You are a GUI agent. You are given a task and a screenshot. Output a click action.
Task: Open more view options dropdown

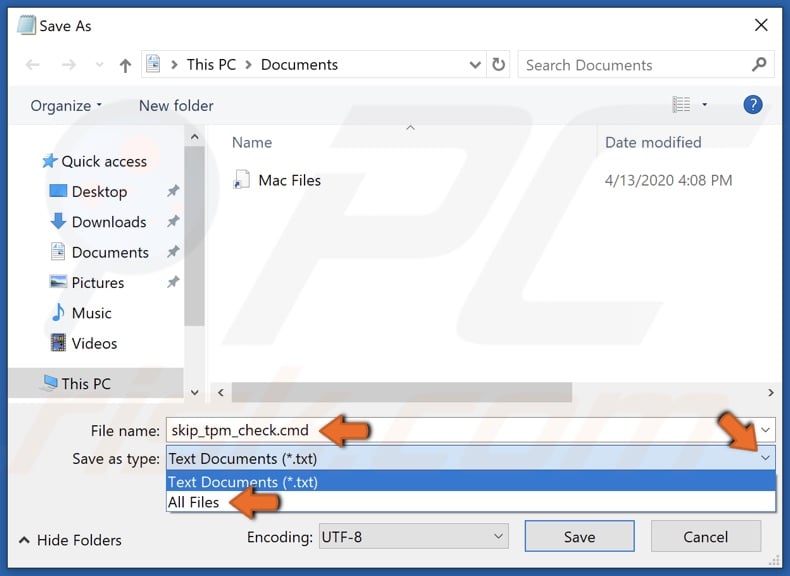point(704,105)
